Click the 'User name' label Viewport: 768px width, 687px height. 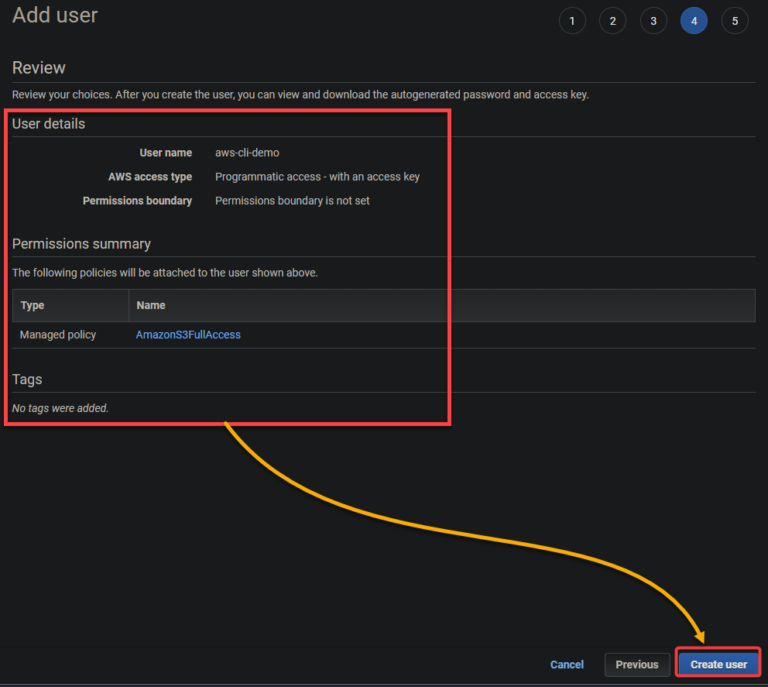pos(166,153)
